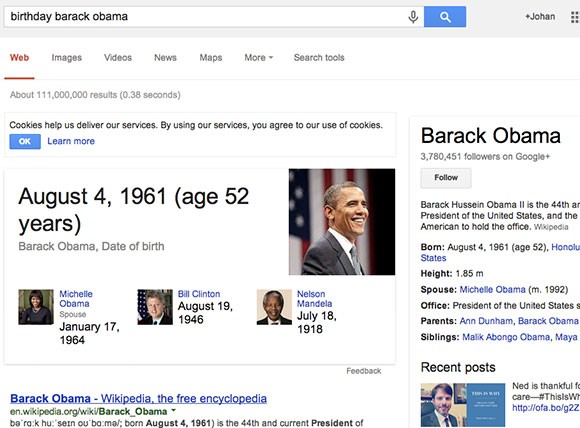Open the Barack Obama Wikipedia result

[x=138, y=398]
